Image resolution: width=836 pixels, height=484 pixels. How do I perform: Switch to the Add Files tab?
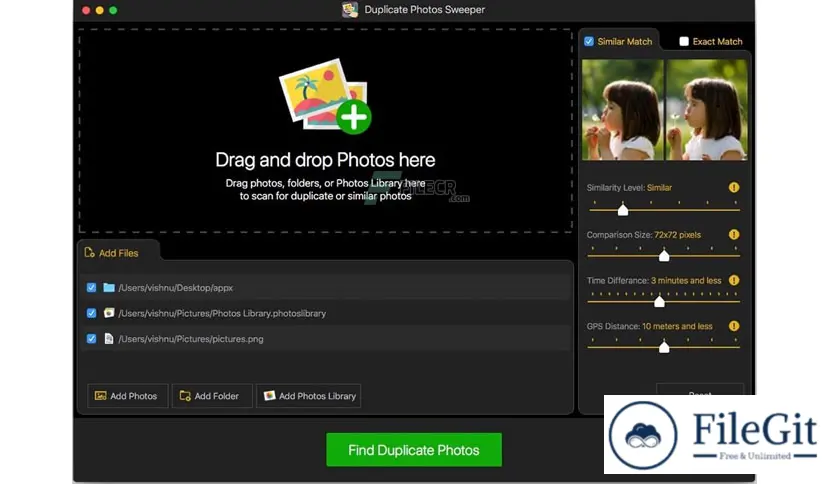point(118,253)
